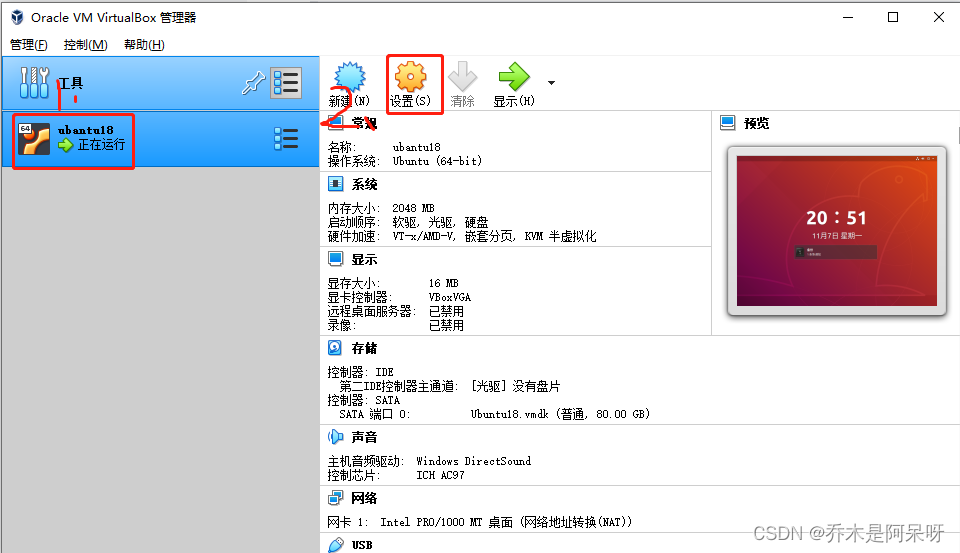Click the 远程桌面服务器 已禁用 value
Image resolution: width=960 pixels, height=553 pixels.
(x=446, y=312)
